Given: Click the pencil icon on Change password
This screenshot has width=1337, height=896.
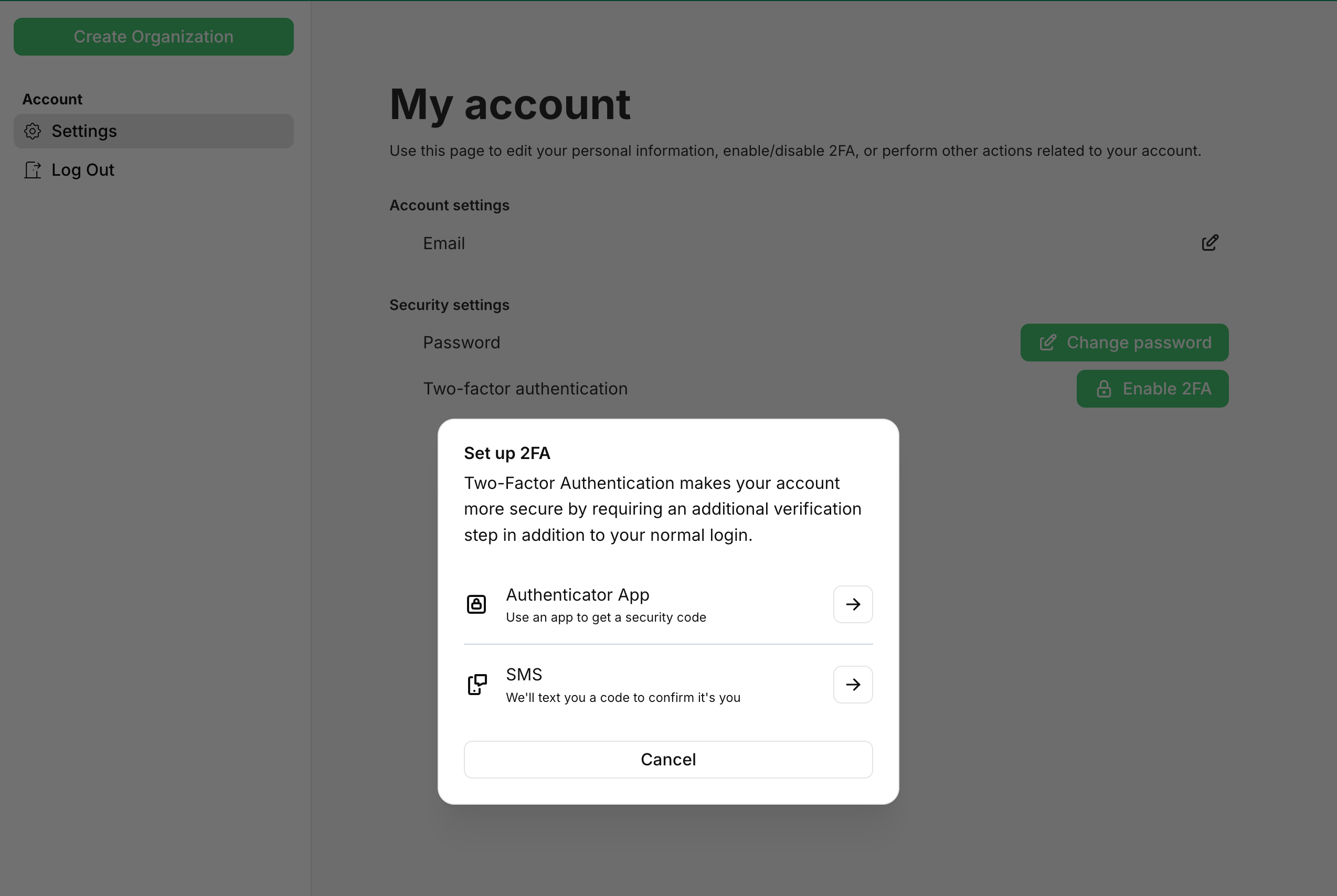Looking at the screenshot, I should tap(1047, 342).
